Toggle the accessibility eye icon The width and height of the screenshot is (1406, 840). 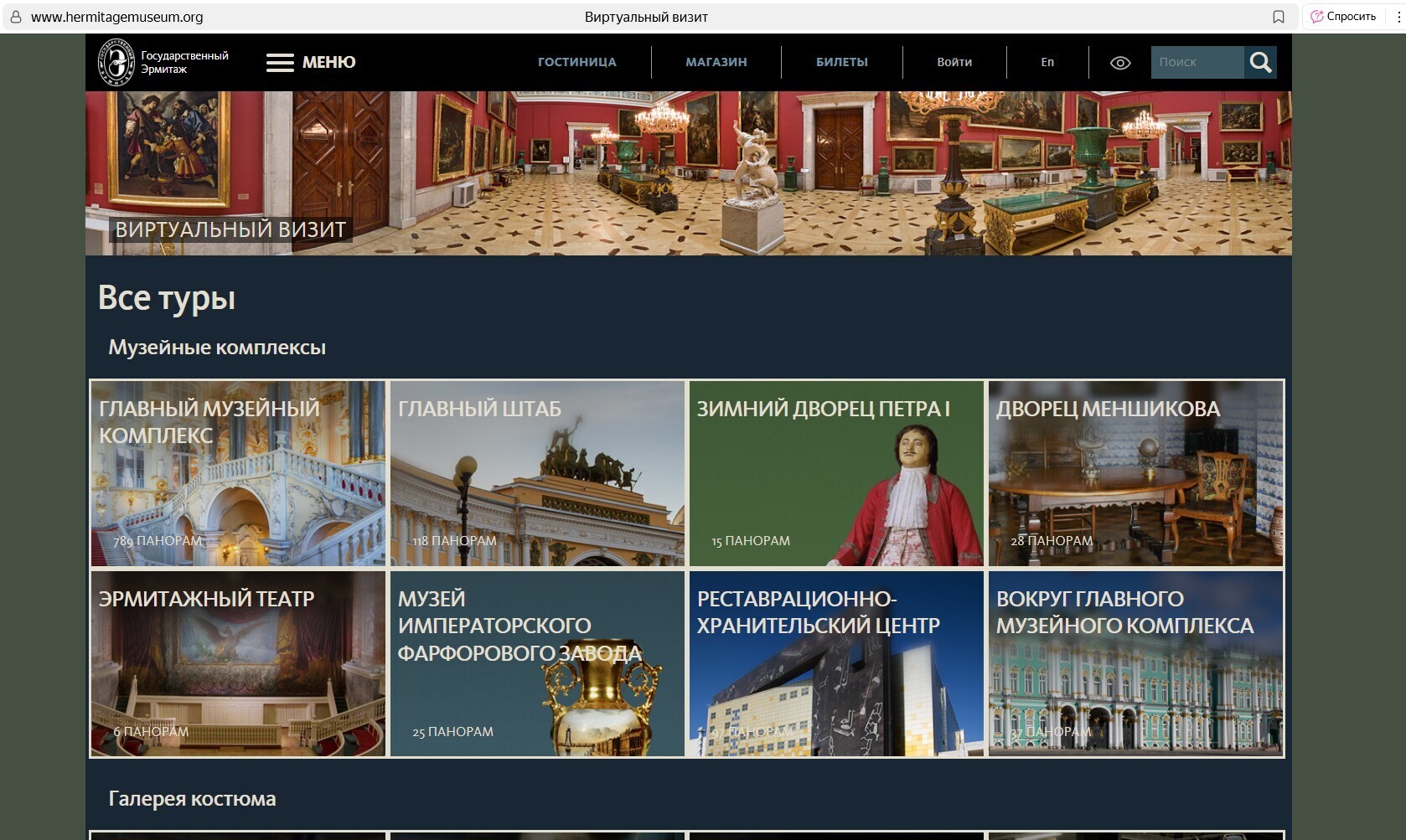[x=1120, y=63]
